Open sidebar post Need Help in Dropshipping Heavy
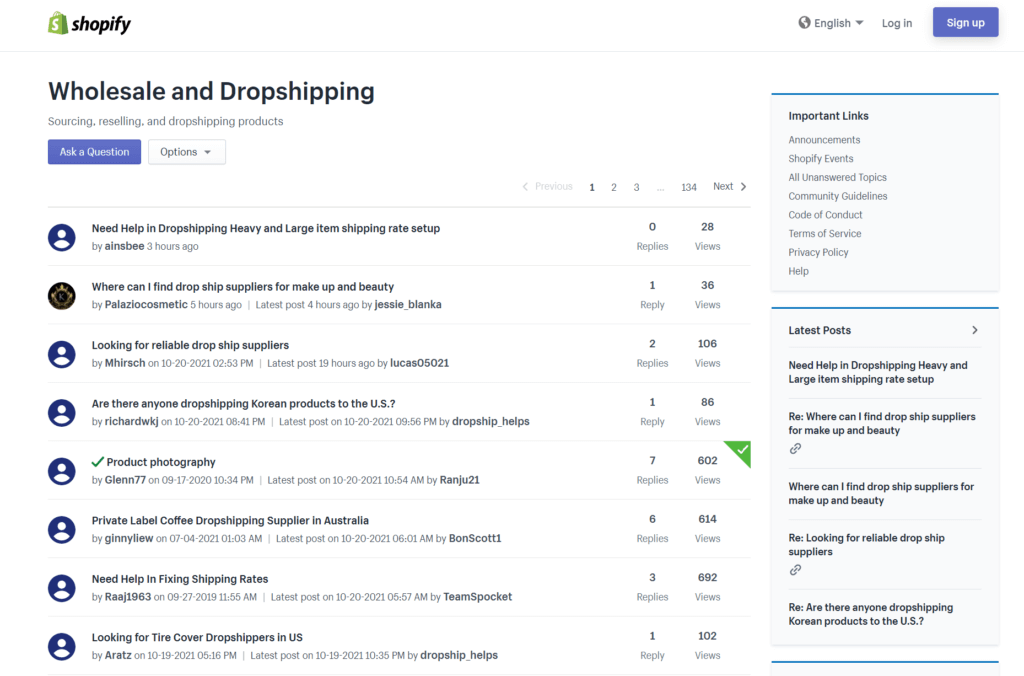1024x676 pixels. click(878, 372)
